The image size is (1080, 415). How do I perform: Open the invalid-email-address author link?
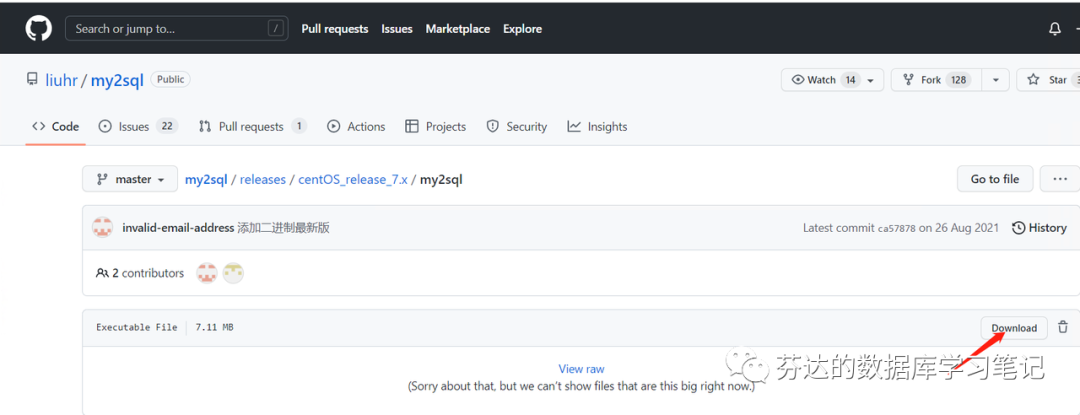click(x=178, y=228)
